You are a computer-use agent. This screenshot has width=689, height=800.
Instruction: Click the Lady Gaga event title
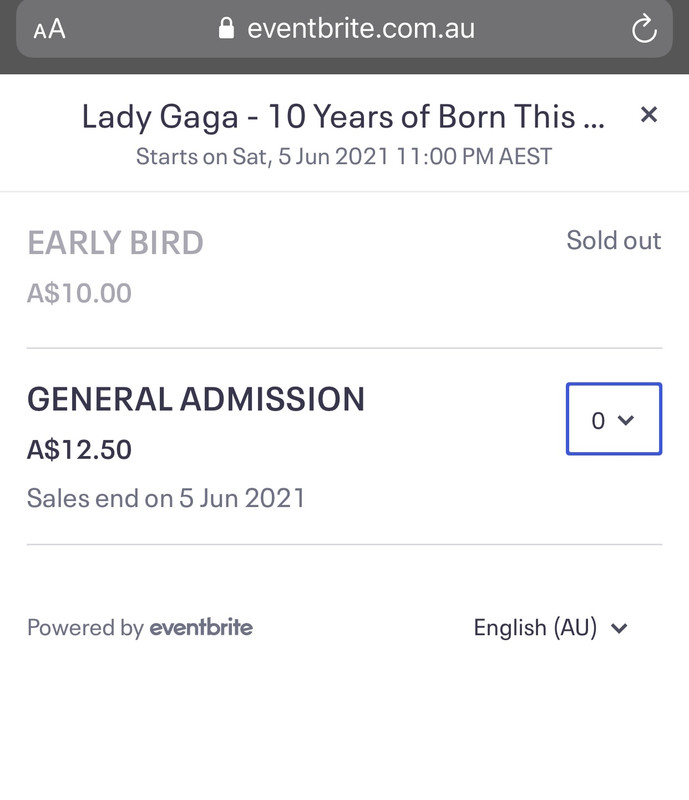(x=343, y=116)
